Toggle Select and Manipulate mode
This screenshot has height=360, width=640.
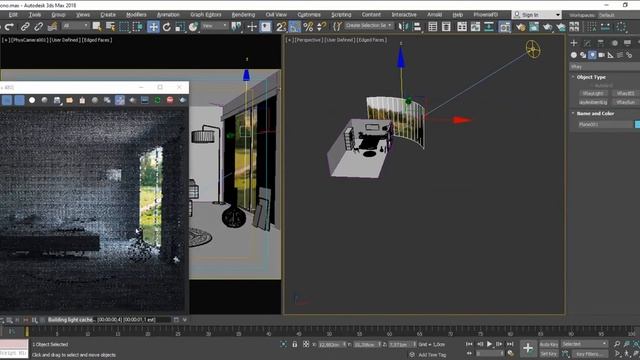252,27
